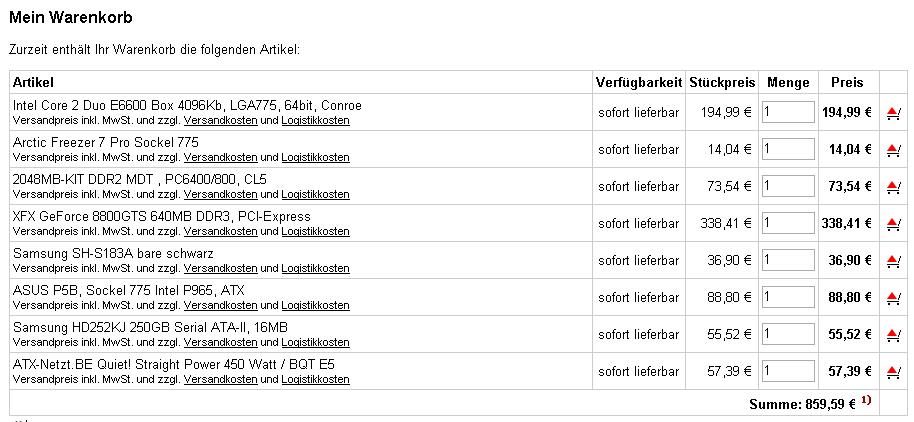
Task: Click quantity field for Intel Core 2 Duo
Action: [x=788, y=112]
